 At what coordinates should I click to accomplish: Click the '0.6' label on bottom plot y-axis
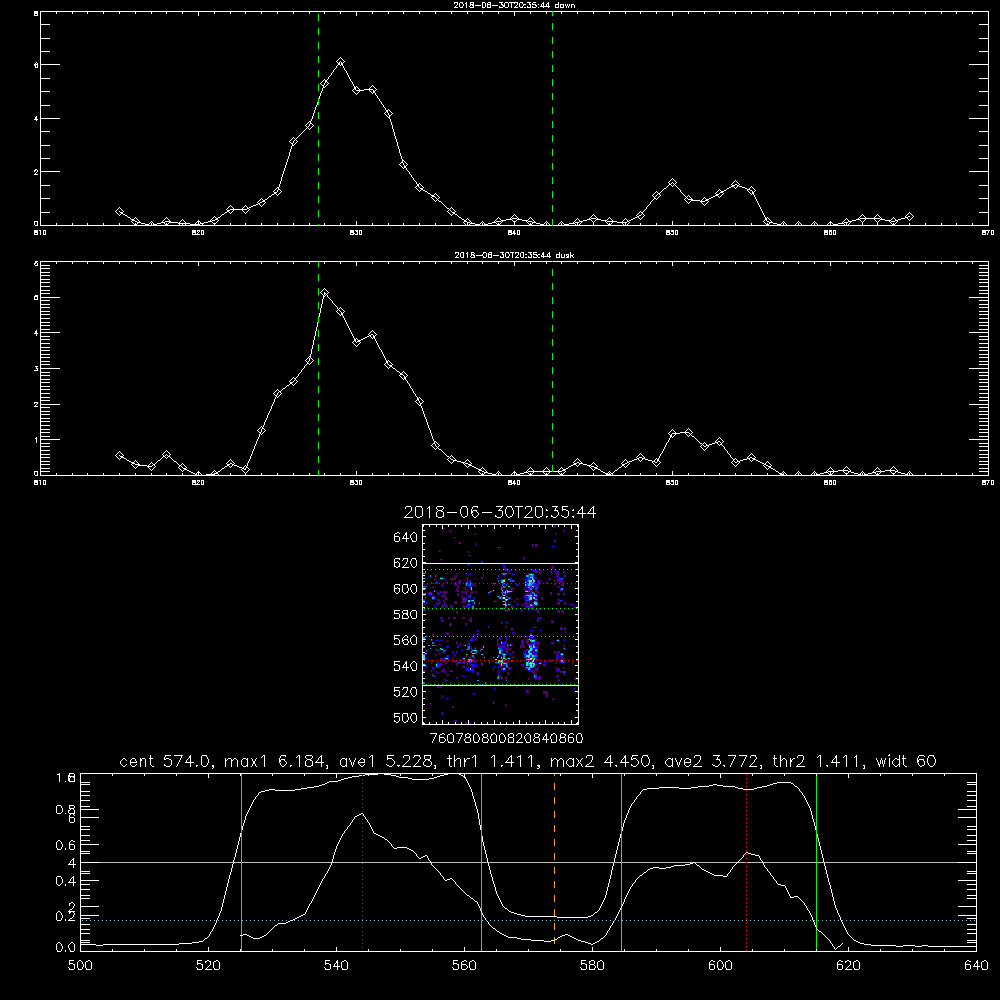tap(66, 845)
